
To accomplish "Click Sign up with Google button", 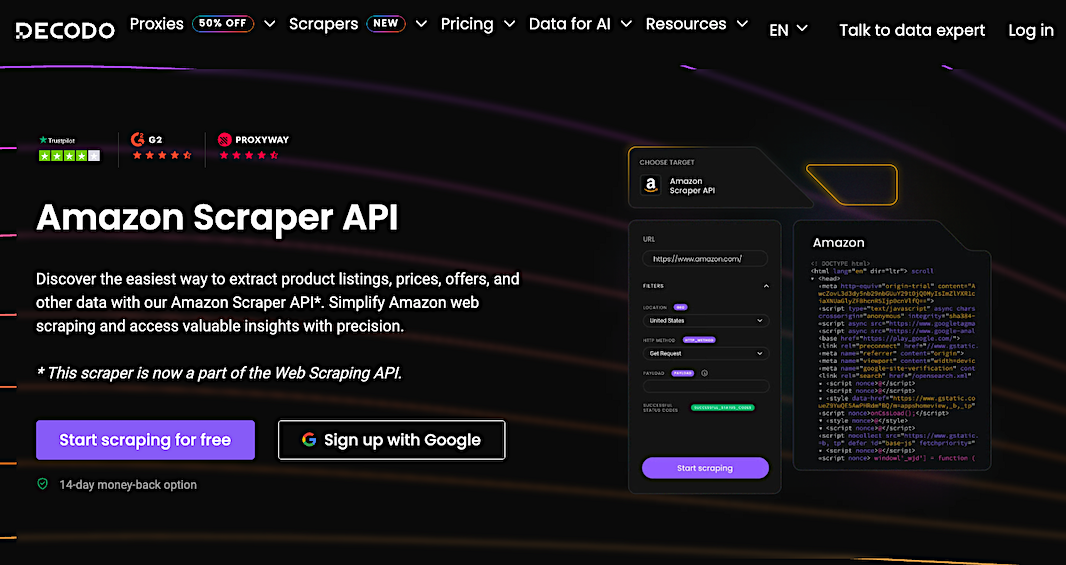I will coord(392,440).
